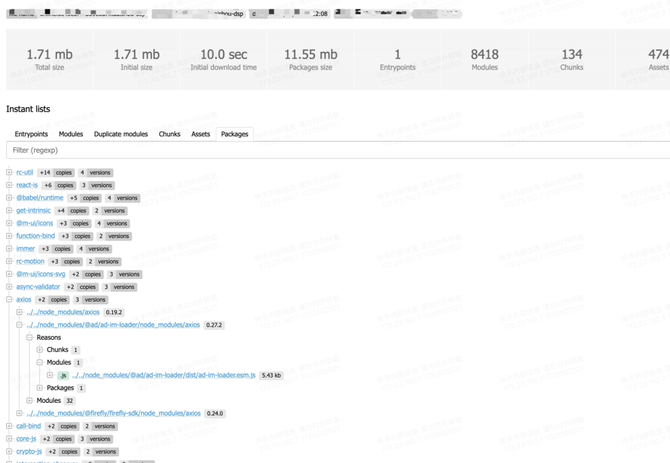Expand the rc-util package row
Viewport: 670px width, 463px height.
click(9, 173)
